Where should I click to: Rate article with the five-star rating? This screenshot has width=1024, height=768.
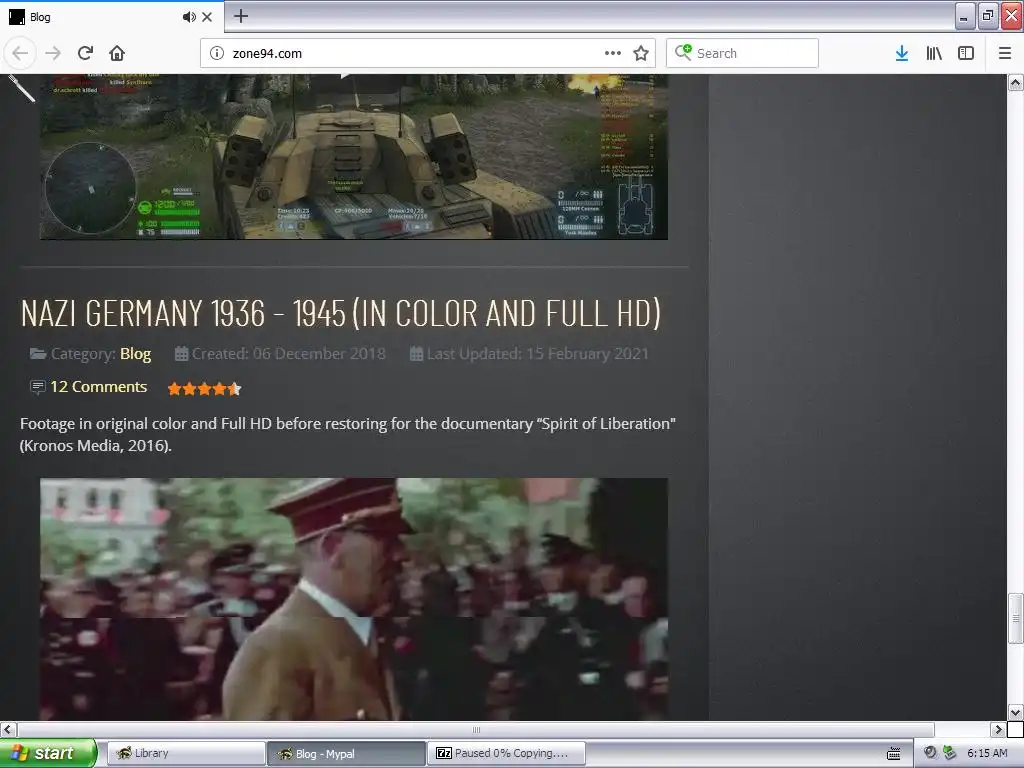(x=204, y=389)
